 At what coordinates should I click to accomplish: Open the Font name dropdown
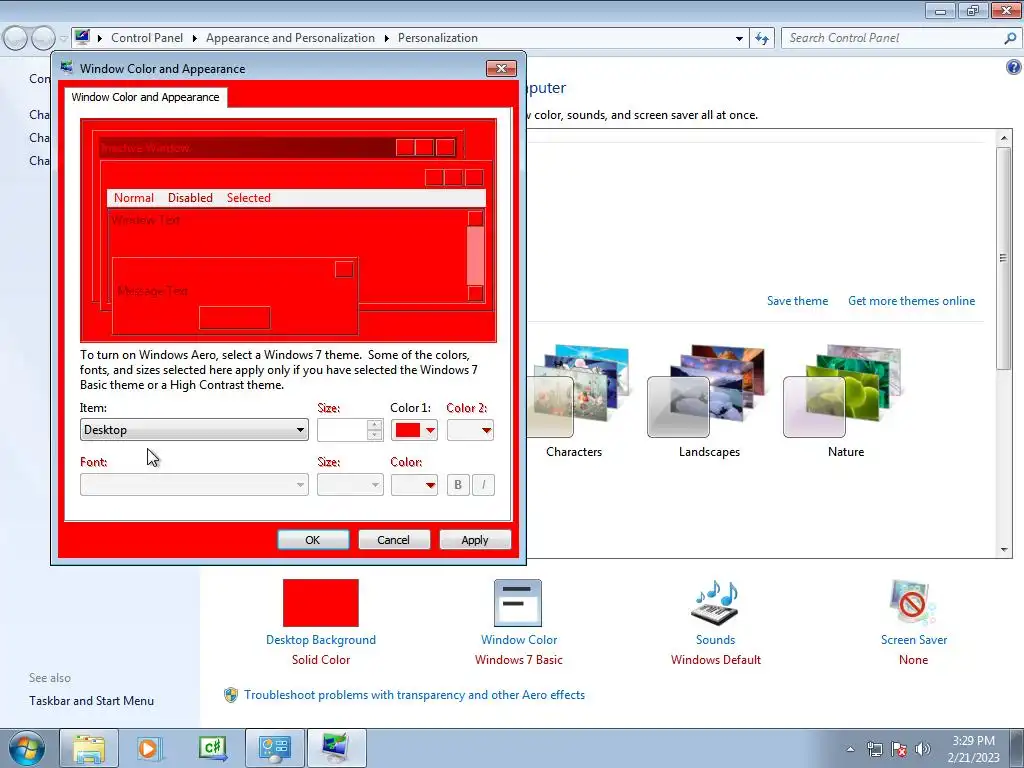pos(194,485)
